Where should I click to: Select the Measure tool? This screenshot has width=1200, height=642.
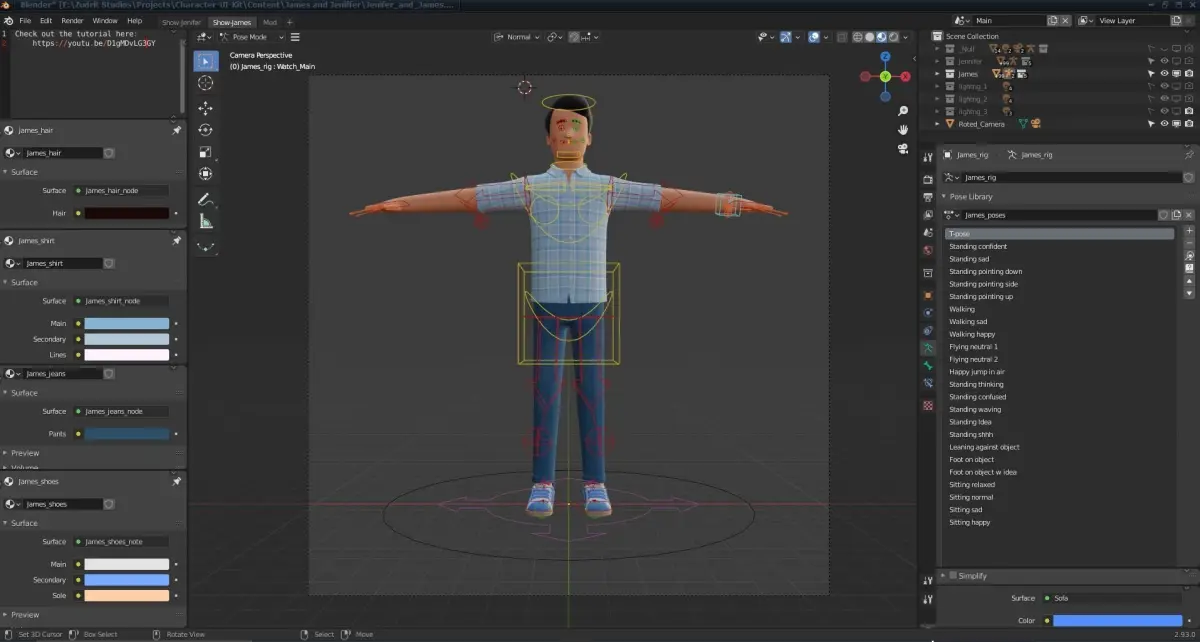point(205,221)
